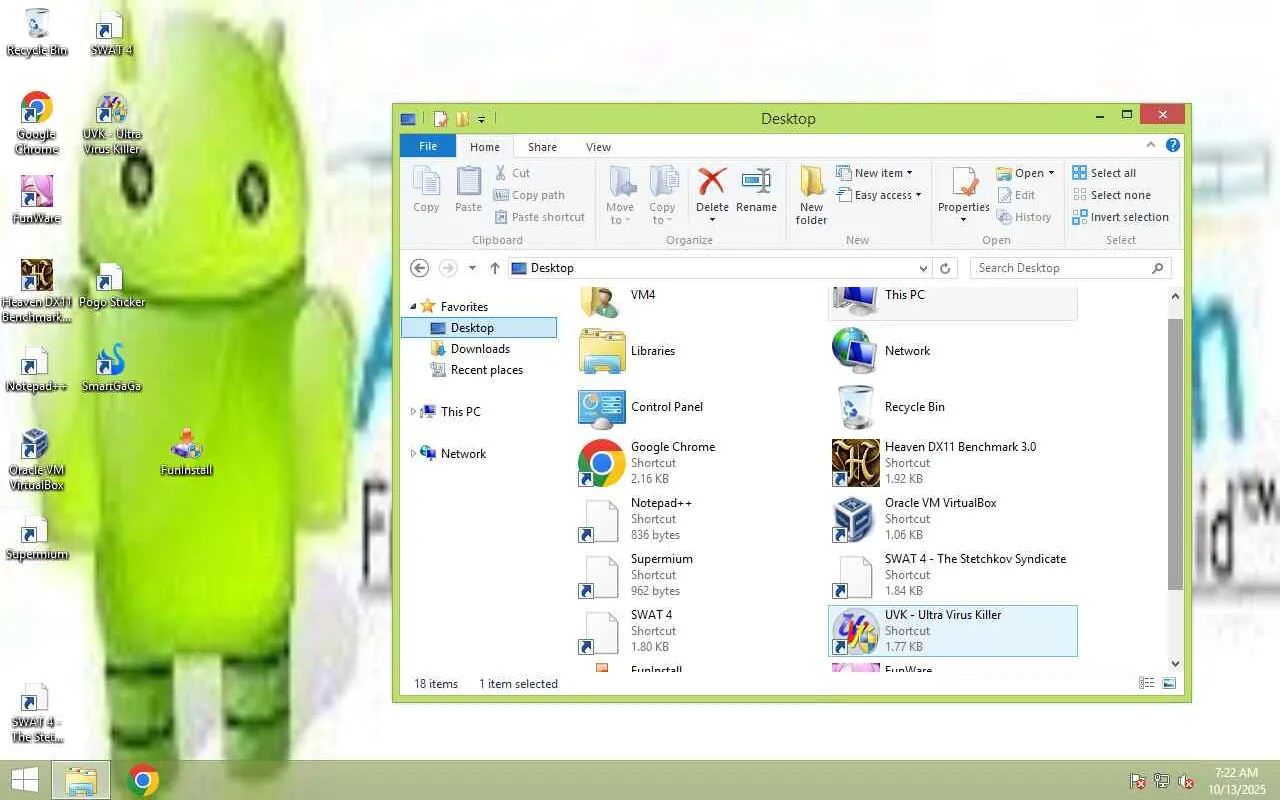Select Libraries in the Explorer file list
Viewport: 1280px width, 800px height.
click(701, 351)
